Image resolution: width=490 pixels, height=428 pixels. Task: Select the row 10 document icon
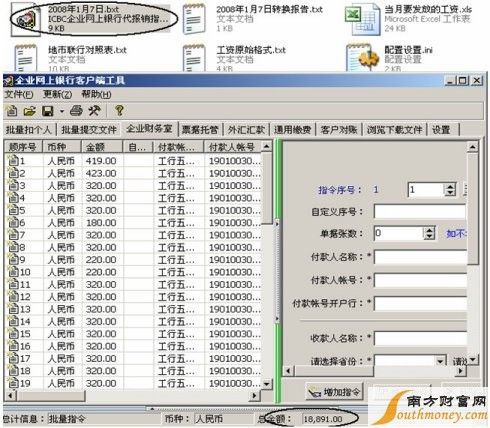click(x=13, y=272)
